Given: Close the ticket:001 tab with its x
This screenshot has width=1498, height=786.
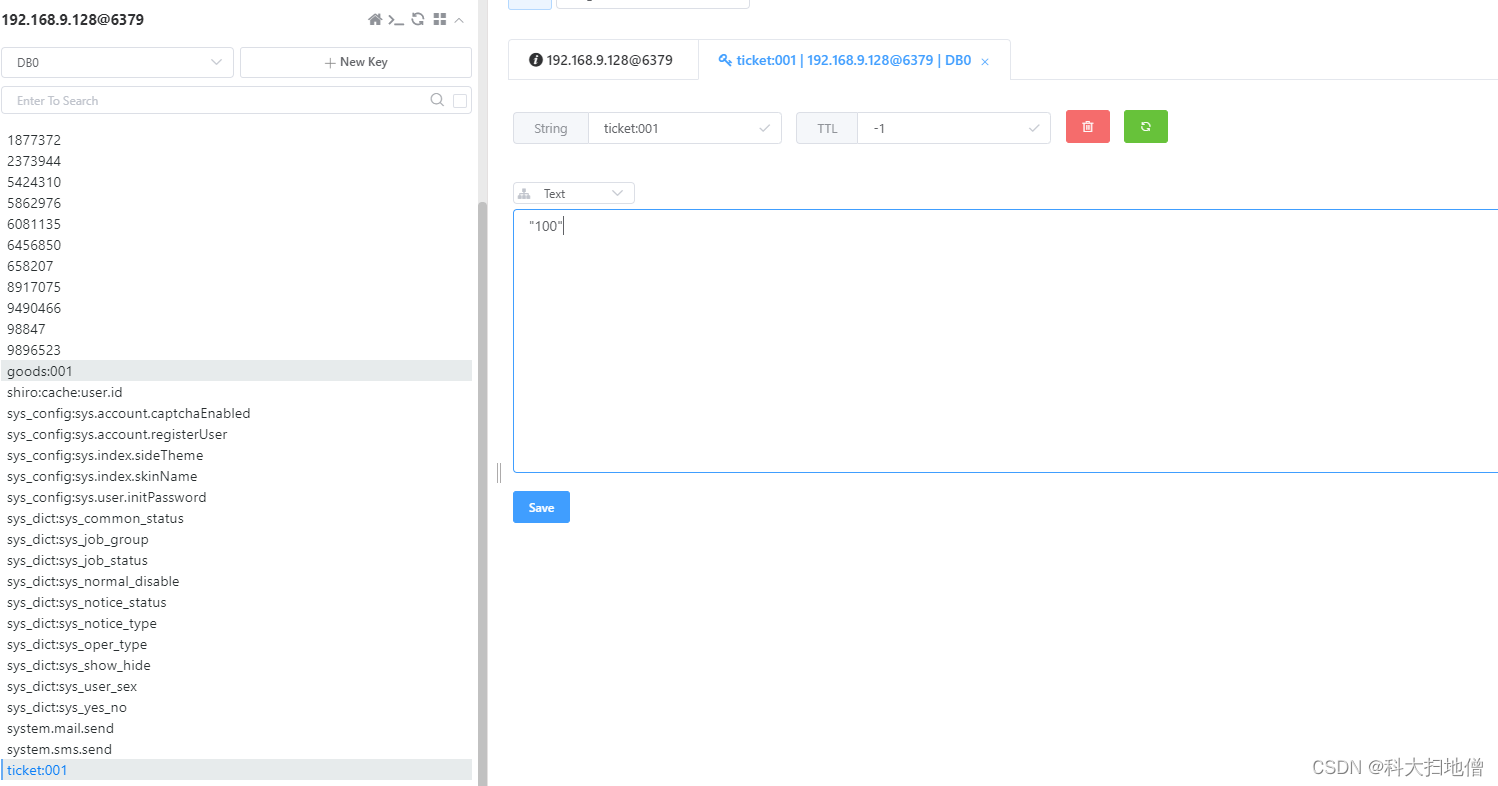Looking at the screenshot, I should click(x=985, y=60).
